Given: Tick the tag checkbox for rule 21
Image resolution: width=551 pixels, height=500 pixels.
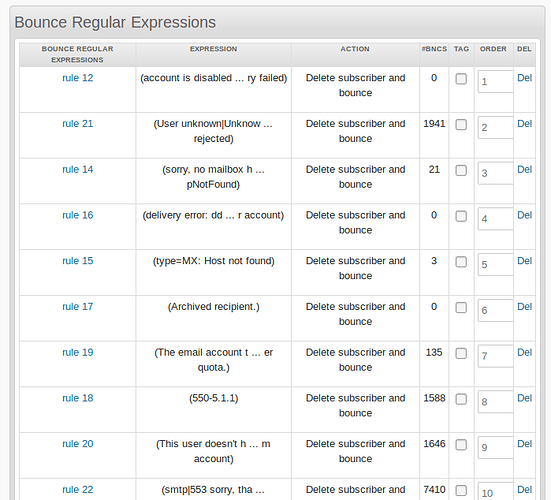Looking at the screenshot, I should point(461,124).
